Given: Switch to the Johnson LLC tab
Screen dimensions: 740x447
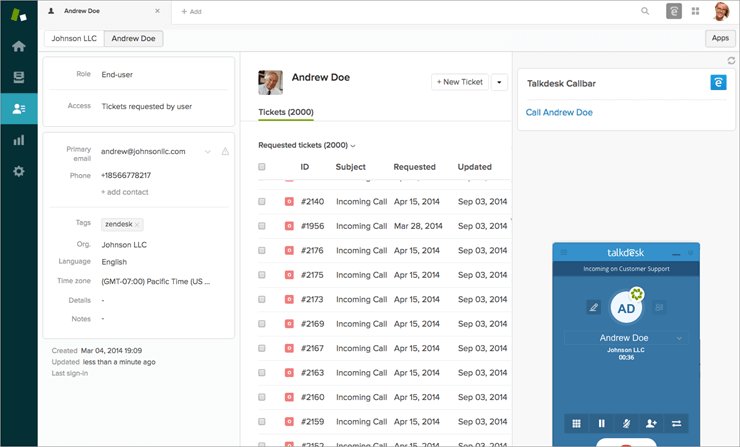Looking at the screenshot, I should pyautogui.click(x=73, y=39).
